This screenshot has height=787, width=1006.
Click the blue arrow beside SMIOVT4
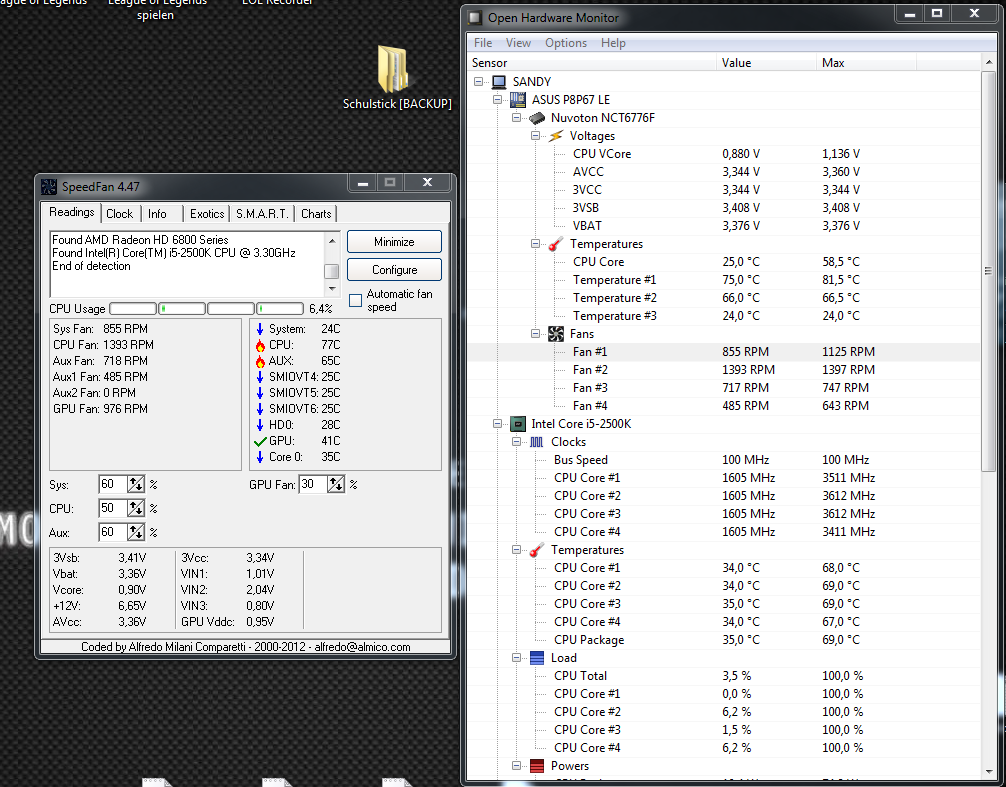[x=260, y=377]
